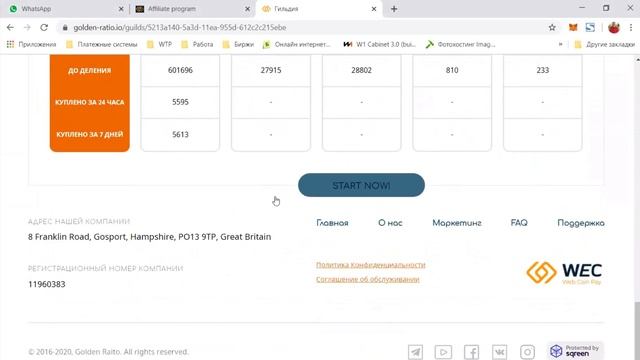Viewport: 640px width, 360px height.
Task: Go to О нас in footer menu
Action: 390,223
